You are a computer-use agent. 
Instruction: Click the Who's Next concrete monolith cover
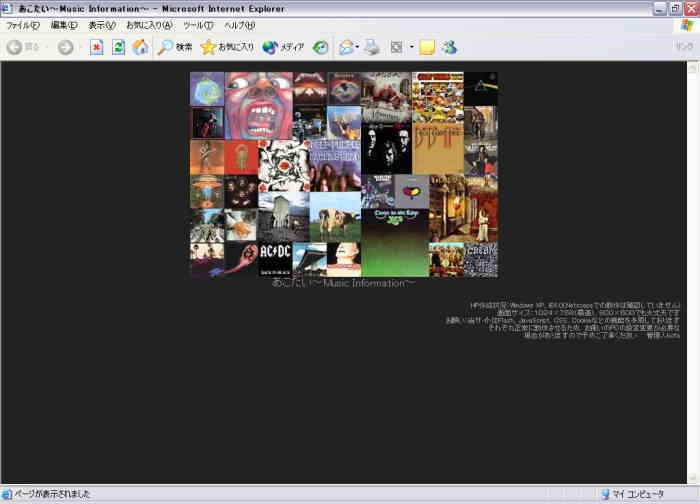(284, 217)
